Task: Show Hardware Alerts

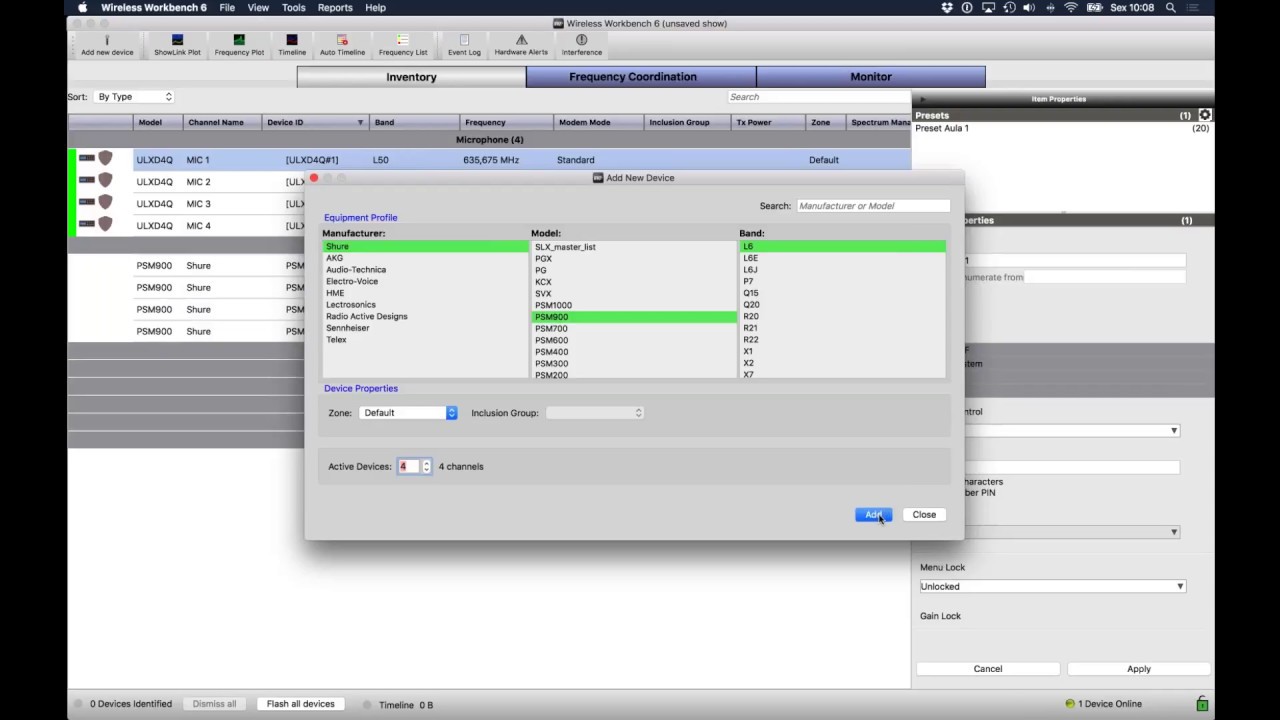Action: point(521,45)
